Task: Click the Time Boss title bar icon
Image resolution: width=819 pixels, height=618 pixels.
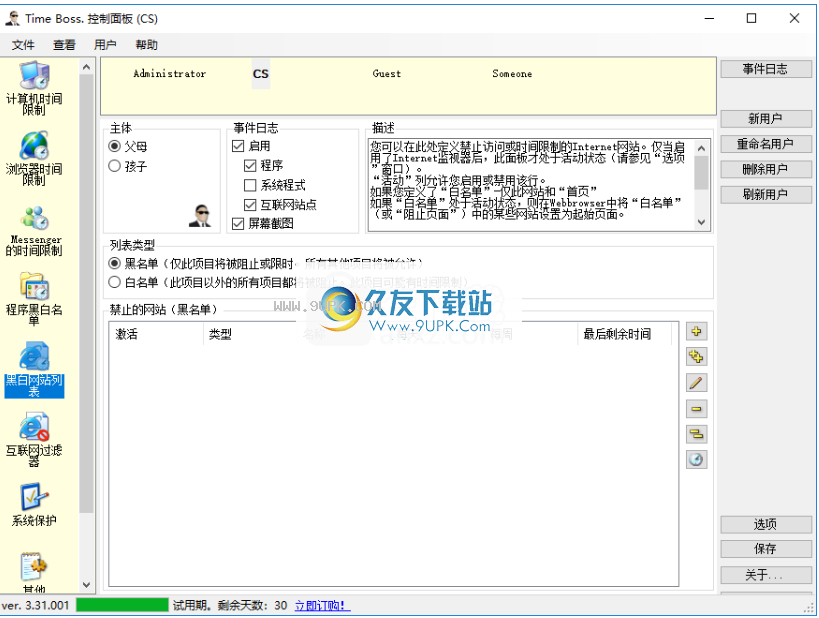Action: click(13, 18)
